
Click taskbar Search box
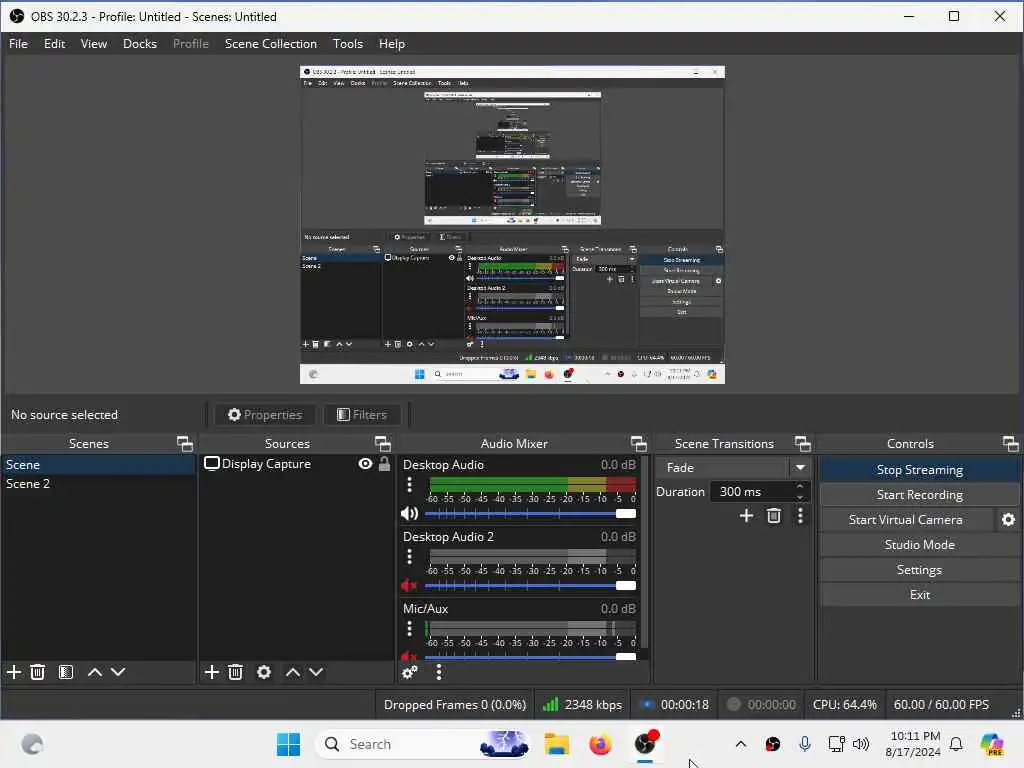[423, 744]
